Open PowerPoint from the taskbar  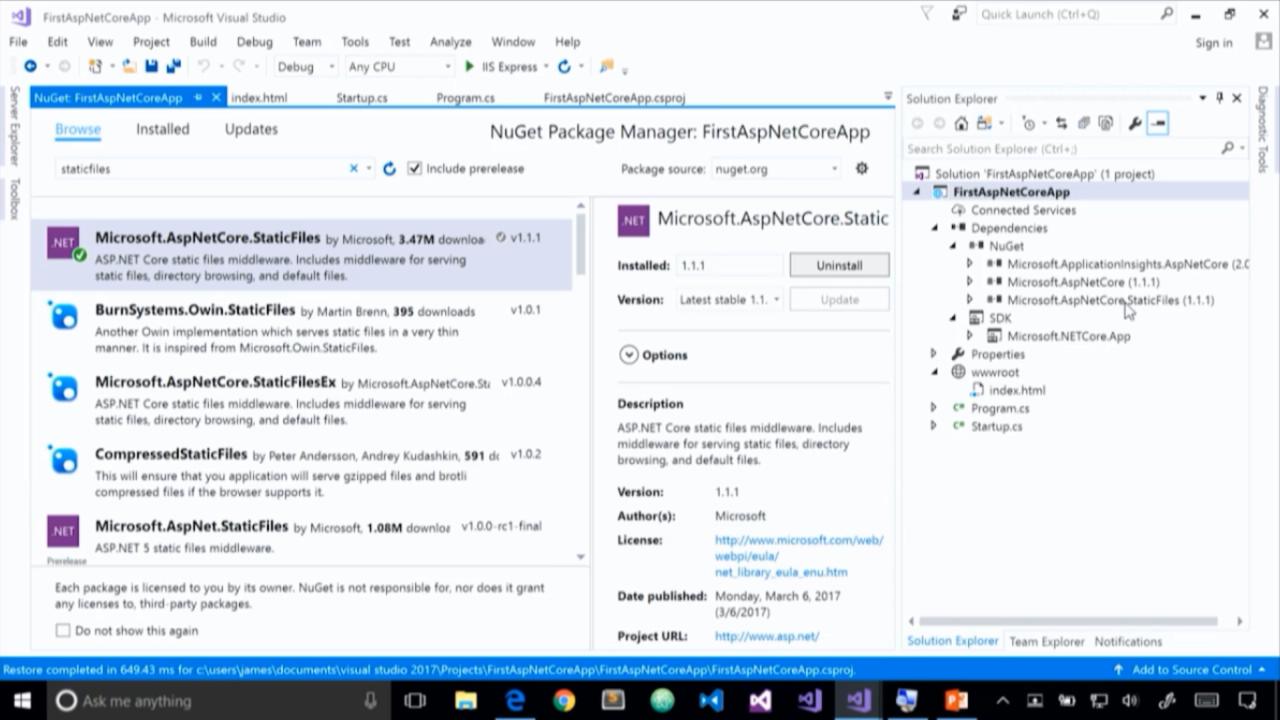(x=956, y=700)
